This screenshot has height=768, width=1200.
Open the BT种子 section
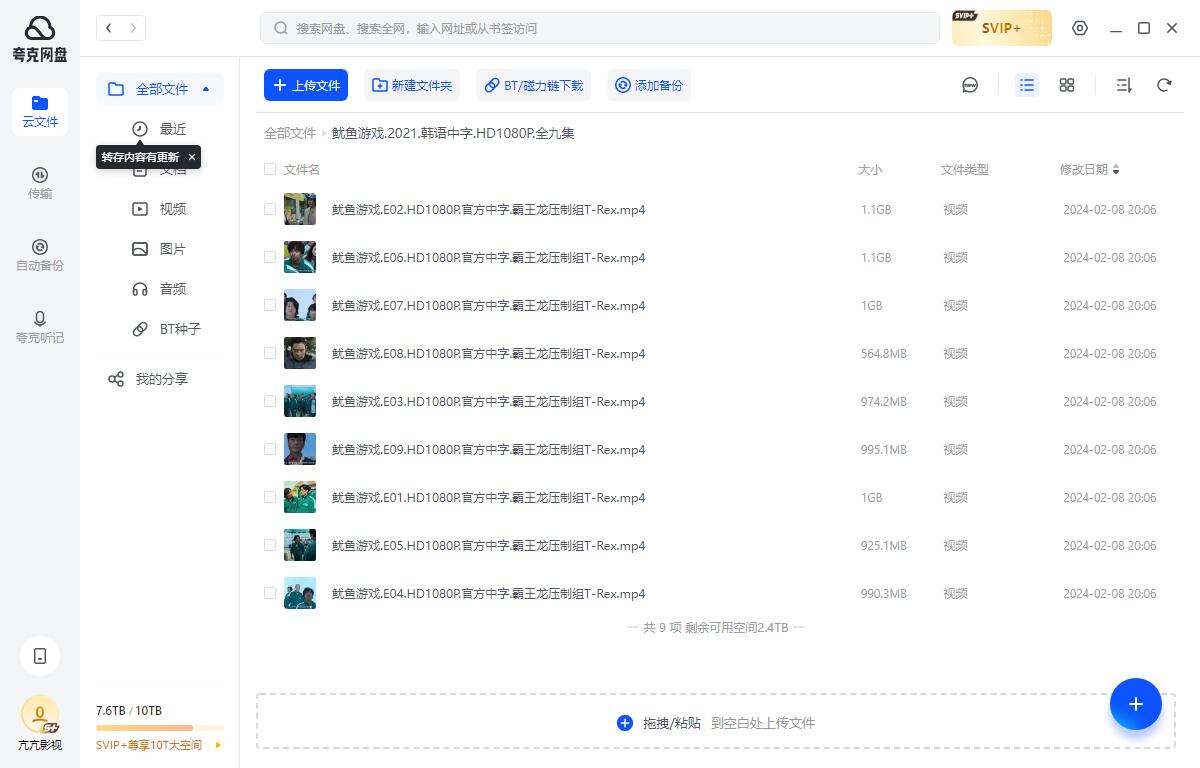click(x=174, y=329)
